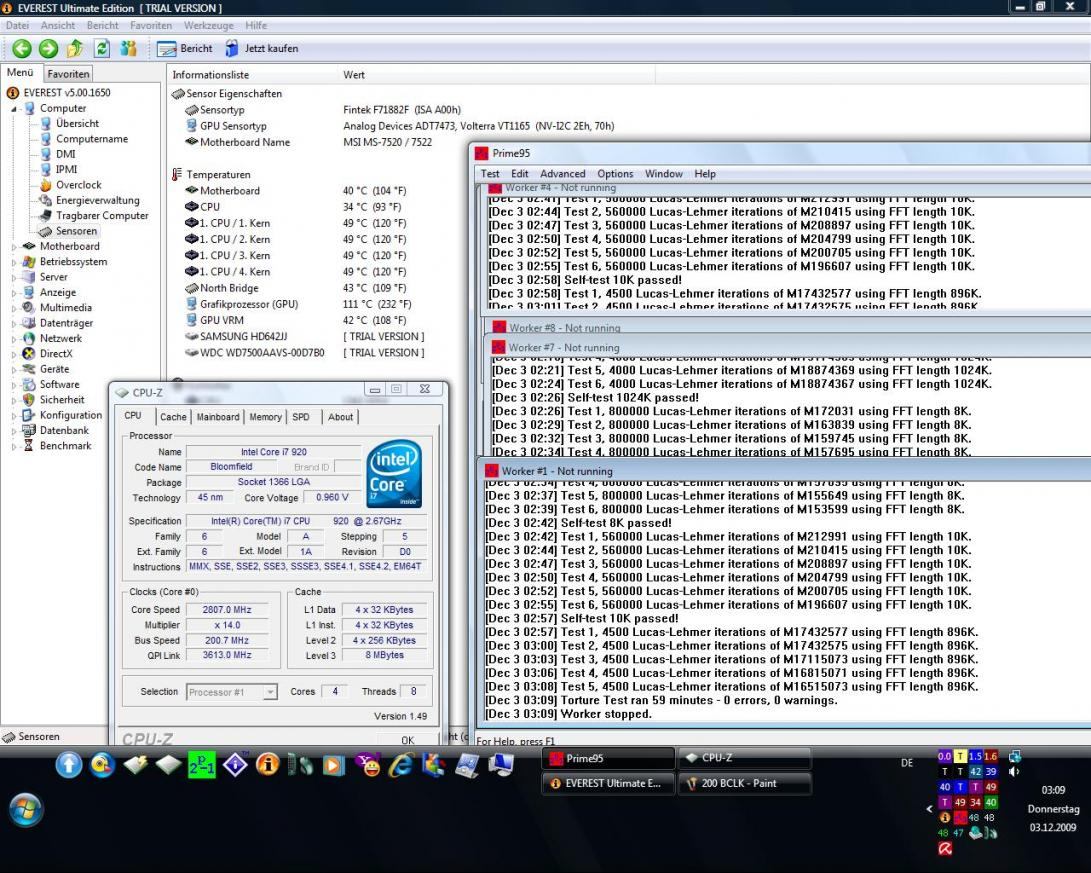Open the Advanced menu in Prime95

[x=562, y=174]
